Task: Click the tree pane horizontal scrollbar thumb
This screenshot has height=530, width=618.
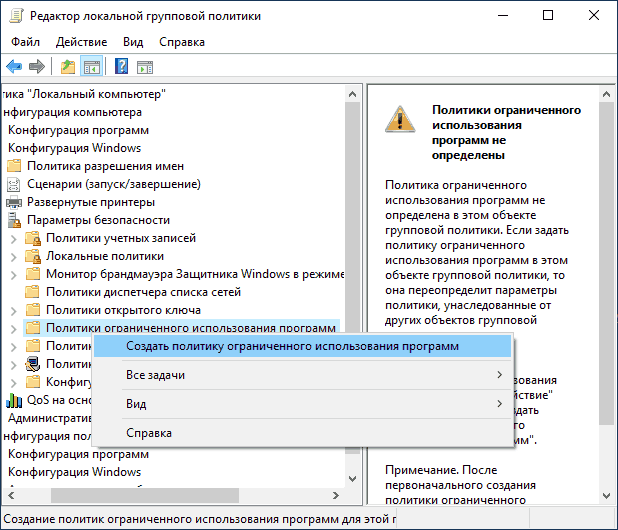Action: (x=145, y=495)
